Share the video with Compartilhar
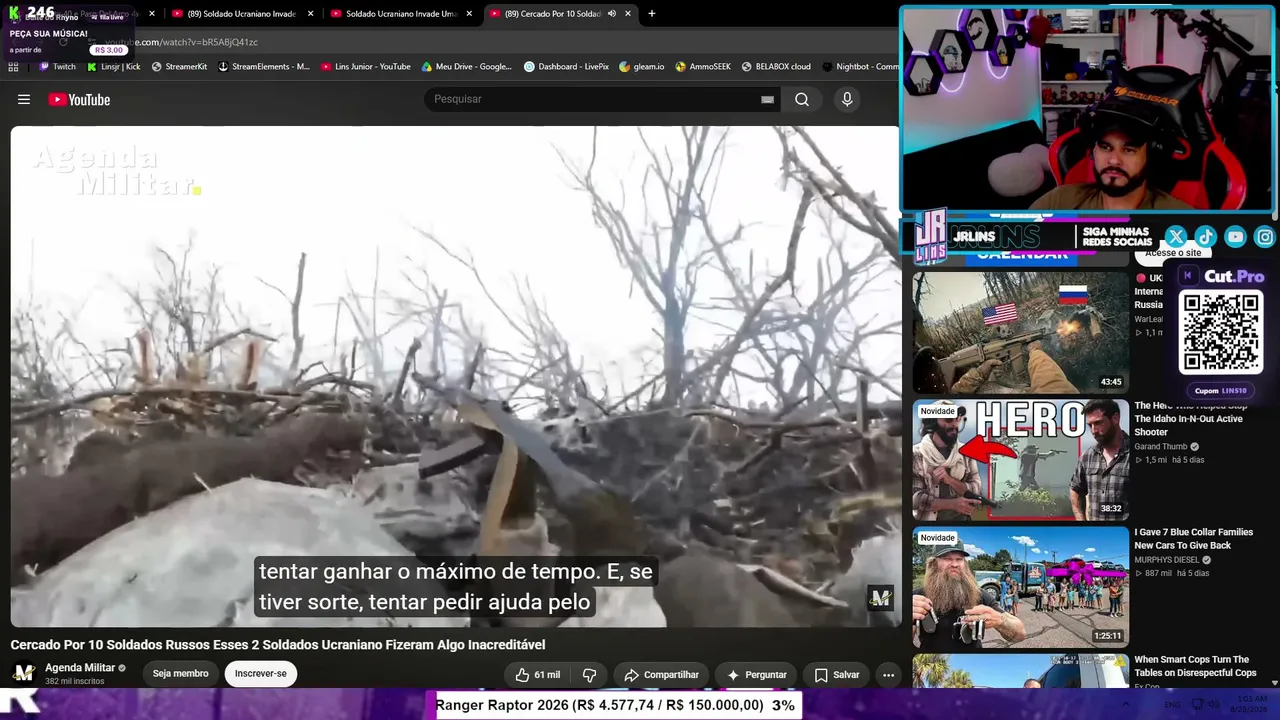 coord(661,675)
